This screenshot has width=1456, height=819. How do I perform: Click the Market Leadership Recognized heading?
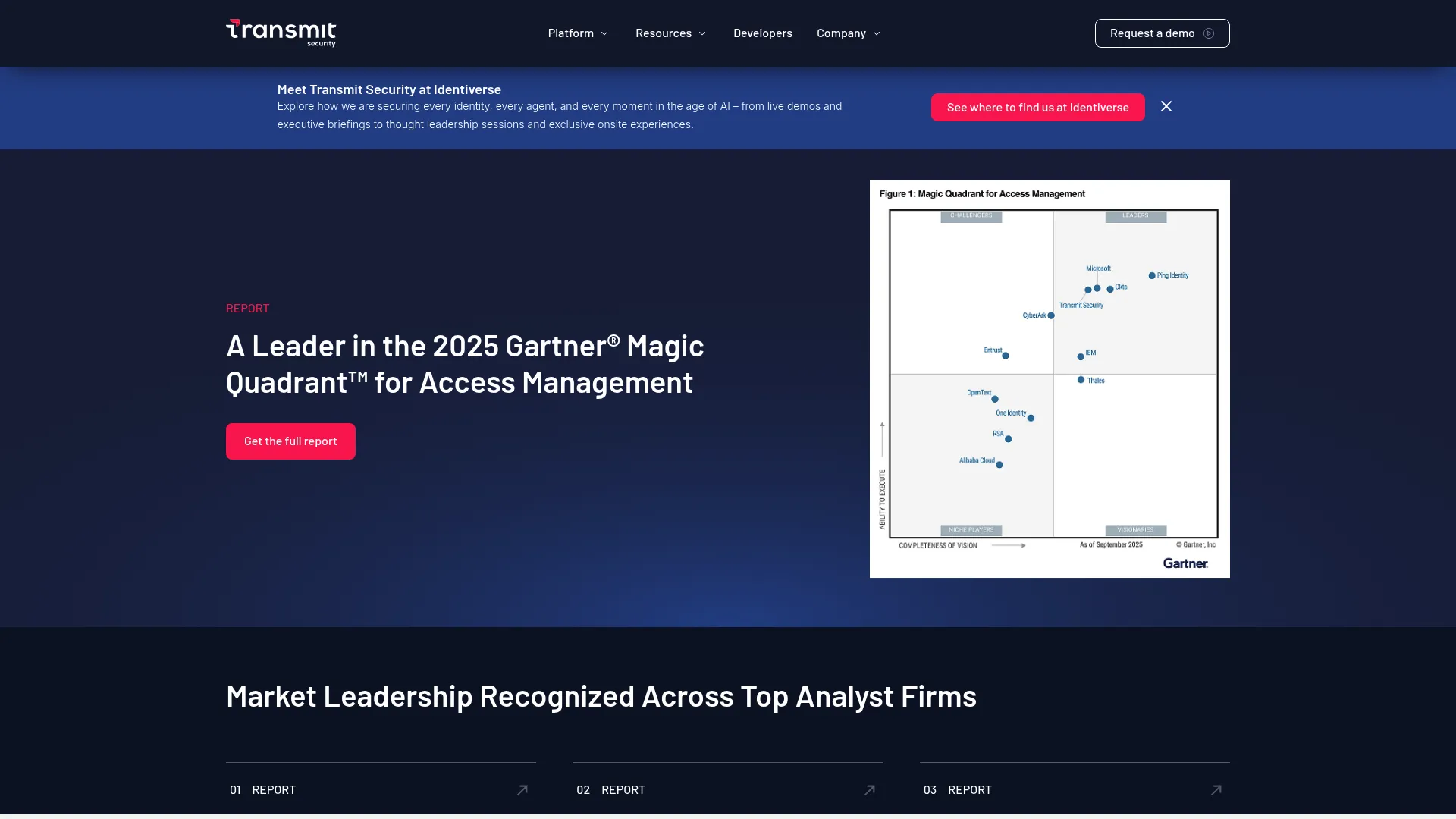coord(601,697)
